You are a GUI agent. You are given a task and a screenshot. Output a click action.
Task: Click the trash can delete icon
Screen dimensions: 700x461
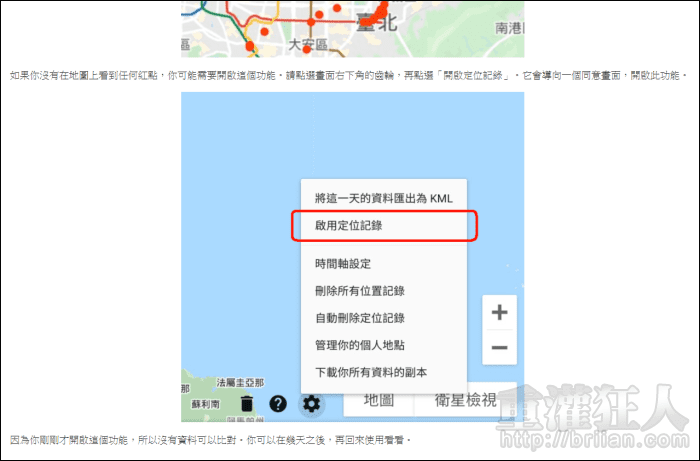[247, 404]
